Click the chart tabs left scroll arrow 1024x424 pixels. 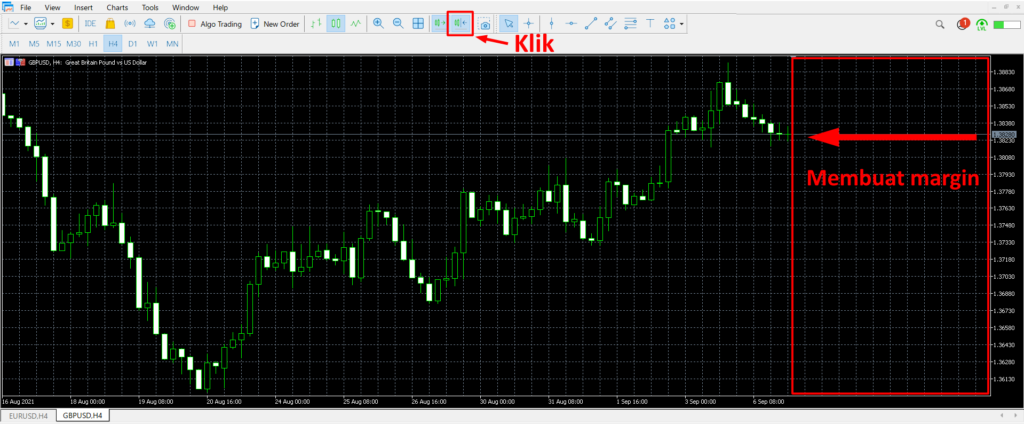point(1003,416)
